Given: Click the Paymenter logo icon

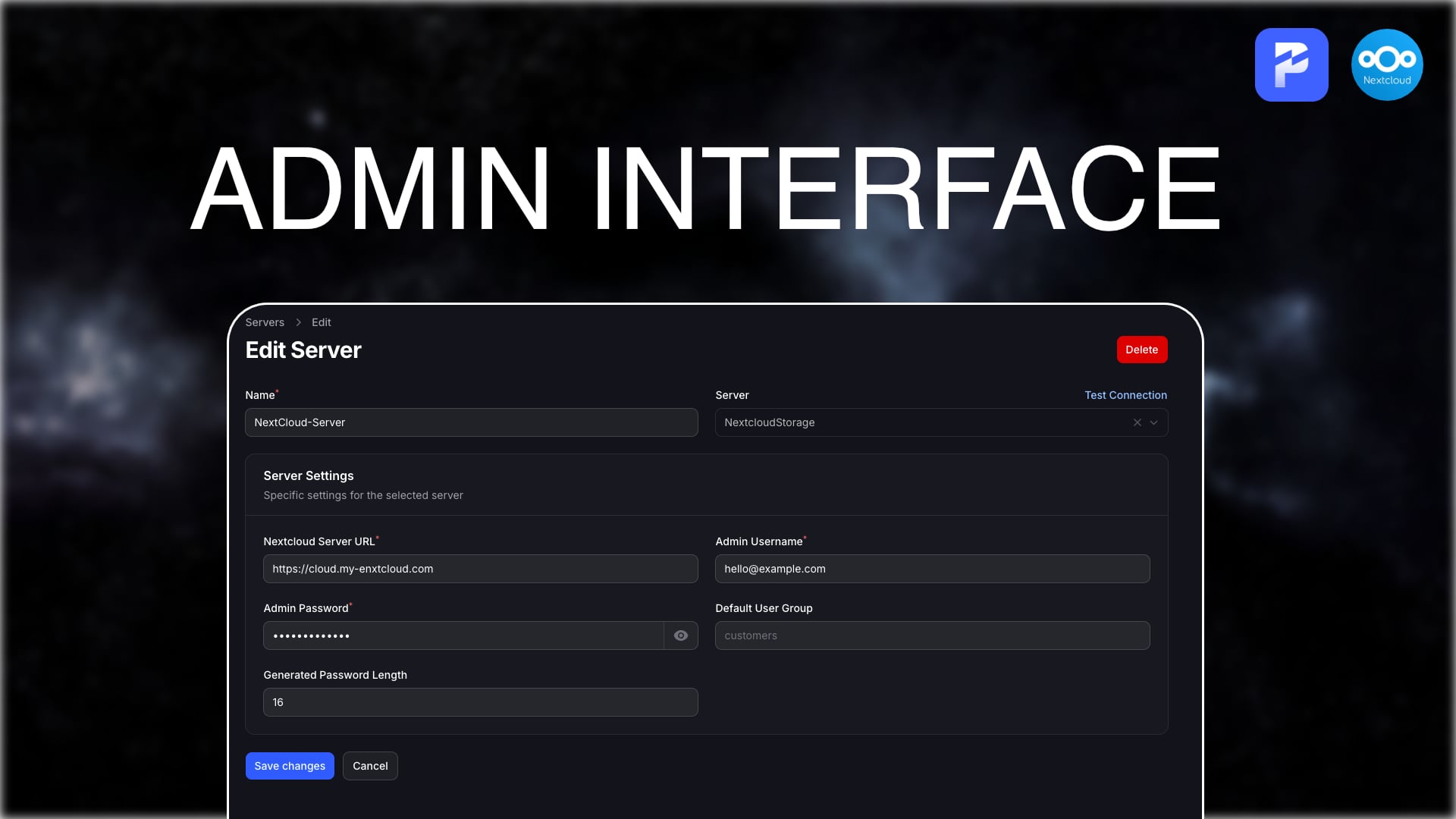Looking at the screenshot, I should point(1291,64).
